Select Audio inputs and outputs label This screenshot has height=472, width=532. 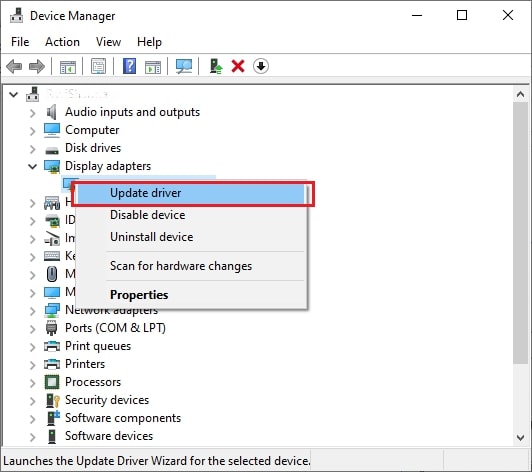pyautogui.click(x=132, y=112)
